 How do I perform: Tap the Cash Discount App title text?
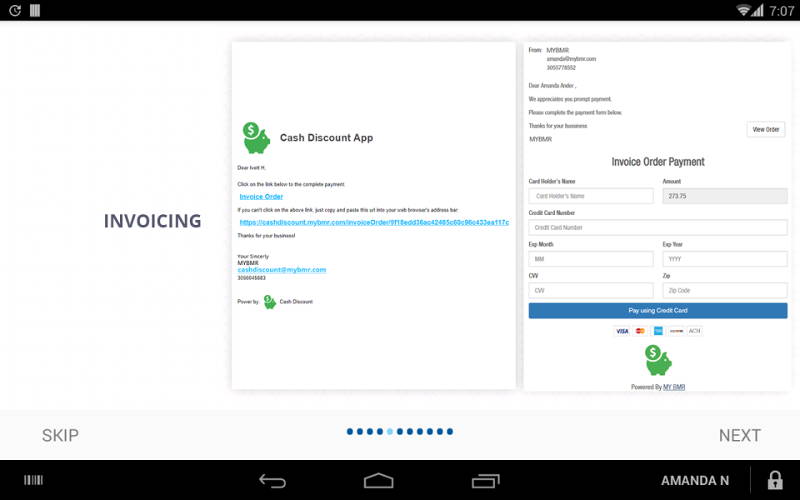pos(327,138)
